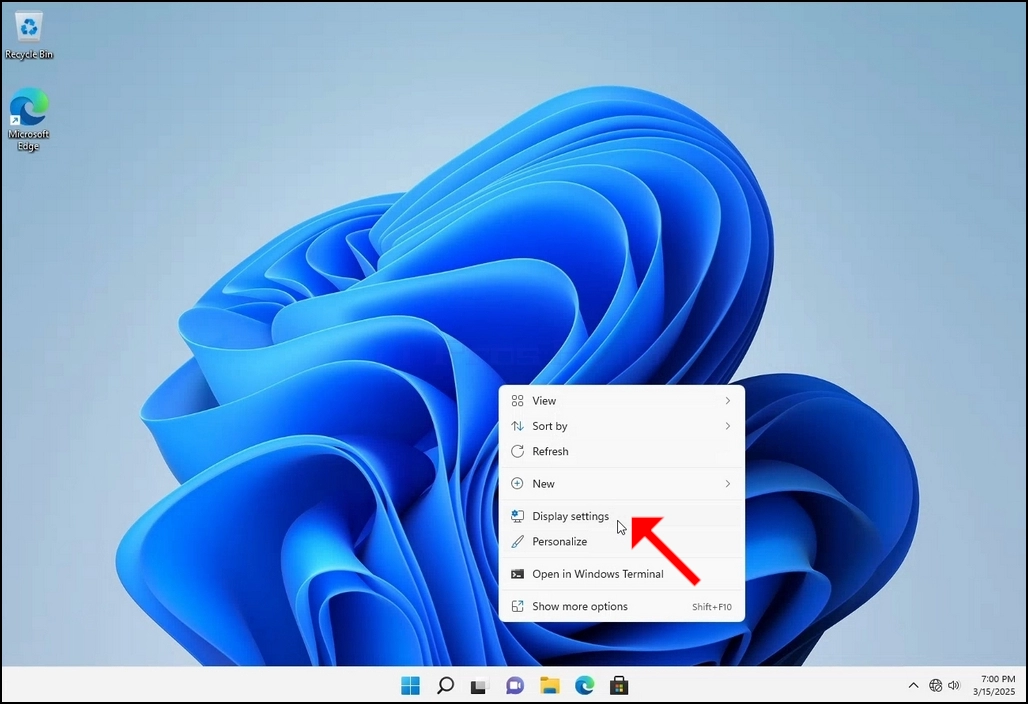The height and width of the screenshot is (704, 1028).
Task: Expand the View submenu
Action: pyautogui.click(x=622, y=401)
